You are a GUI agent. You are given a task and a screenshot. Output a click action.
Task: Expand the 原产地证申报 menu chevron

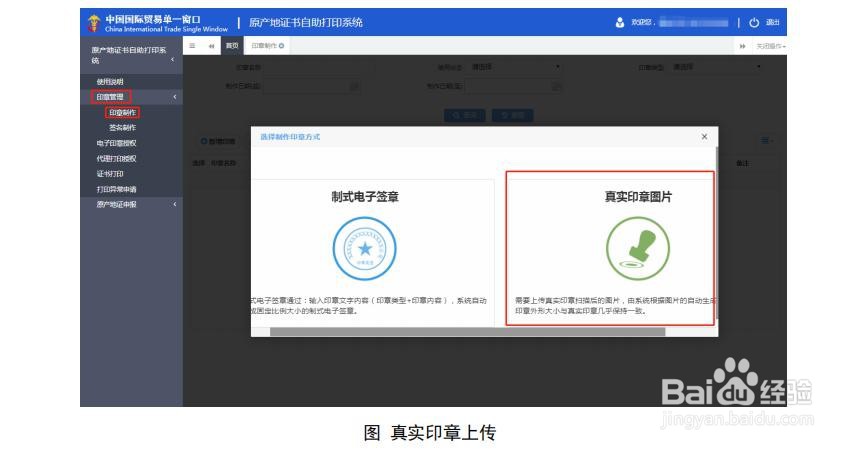(175, 204)
